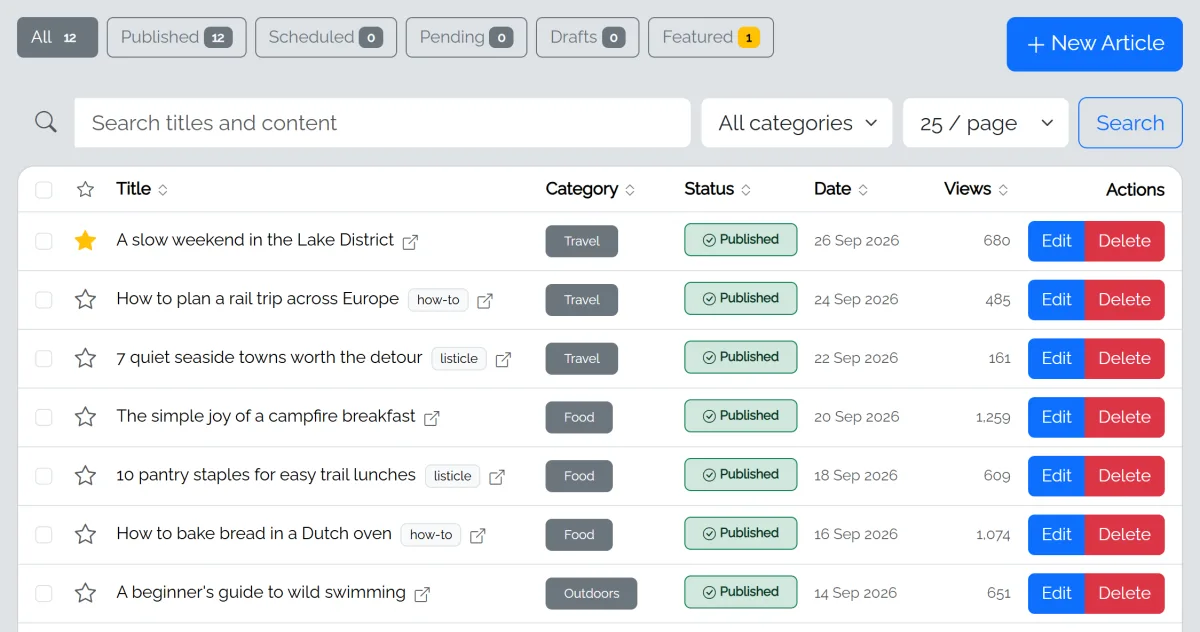Open Dutch oven bread external link icon
Viewport: 1200px width, 632px height.
(x=478, y=536)
